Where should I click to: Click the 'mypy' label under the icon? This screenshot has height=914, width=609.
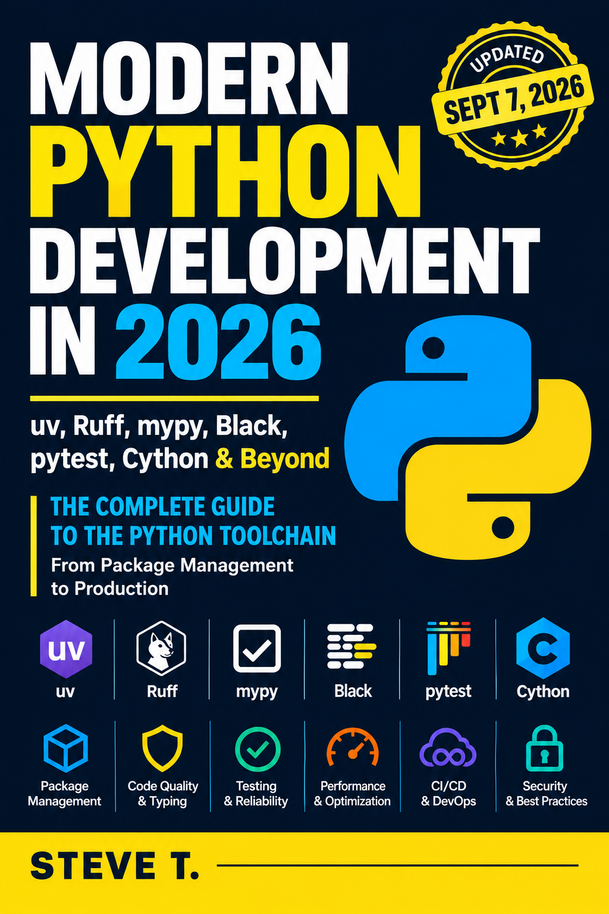point(257,692)
